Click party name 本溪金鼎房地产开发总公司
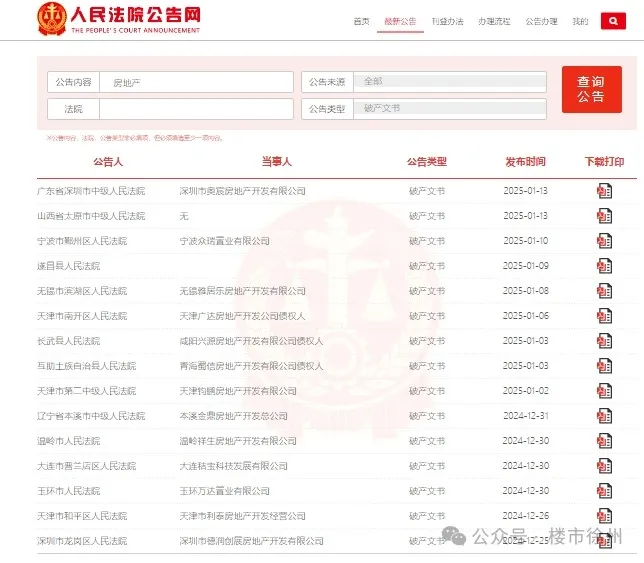Image resolution: width=644 pixels, height=563 pixels. (x=233, y=416)
